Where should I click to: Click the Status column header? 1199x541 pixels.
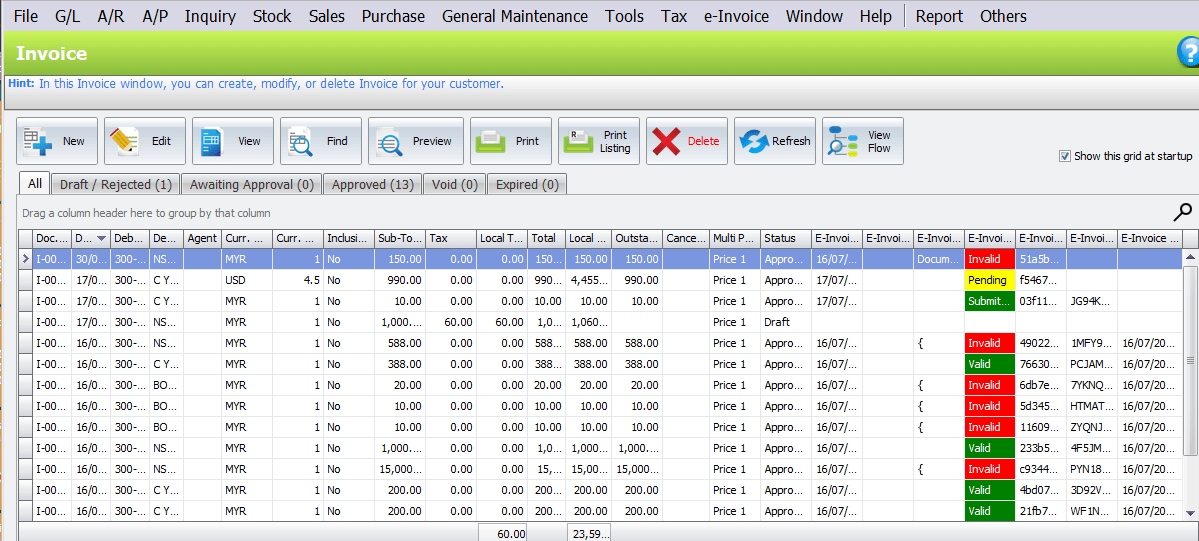(786, 238)
